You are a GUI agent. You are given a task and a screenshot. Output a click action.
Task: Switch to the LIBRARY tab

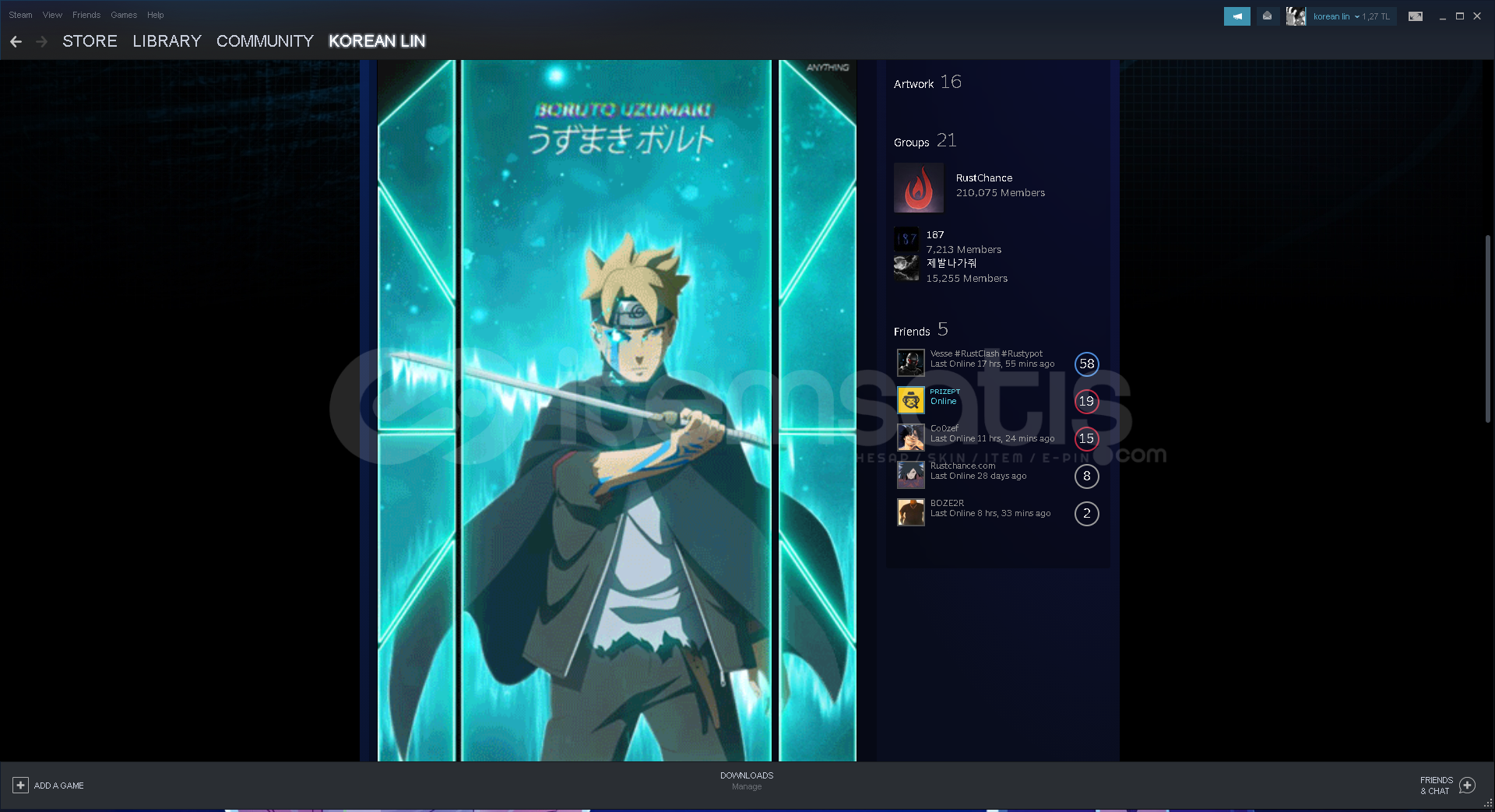[167, 41]
